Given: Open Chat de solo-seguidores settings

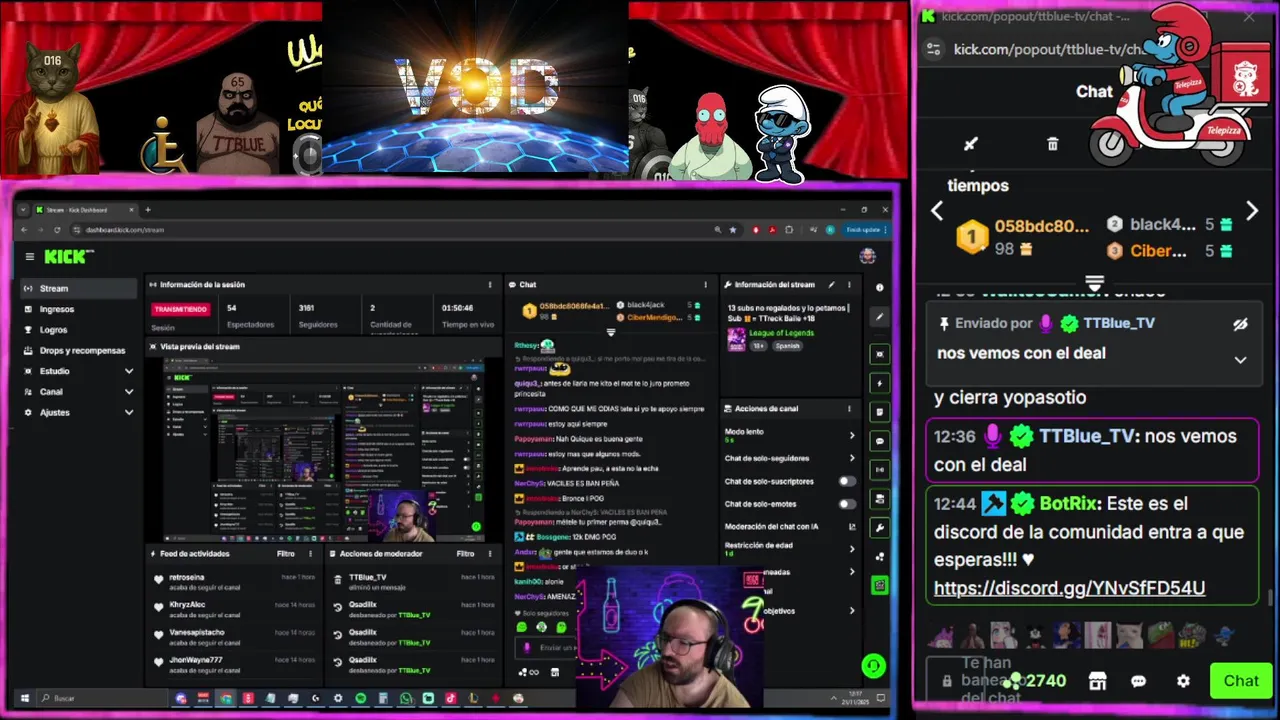Looking at the screenshot, I should point(790,458).
